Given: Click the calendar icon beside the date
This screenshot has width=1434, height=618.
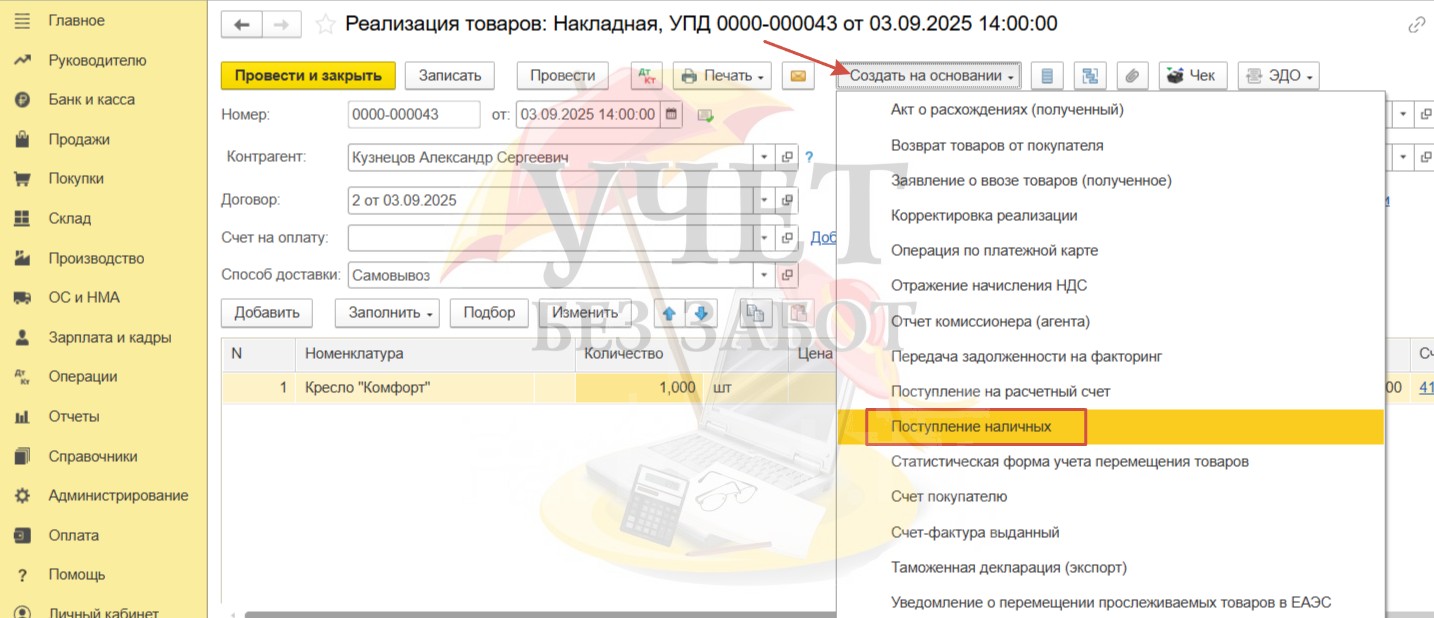Looking at the screenshot, I should point(672,115).
